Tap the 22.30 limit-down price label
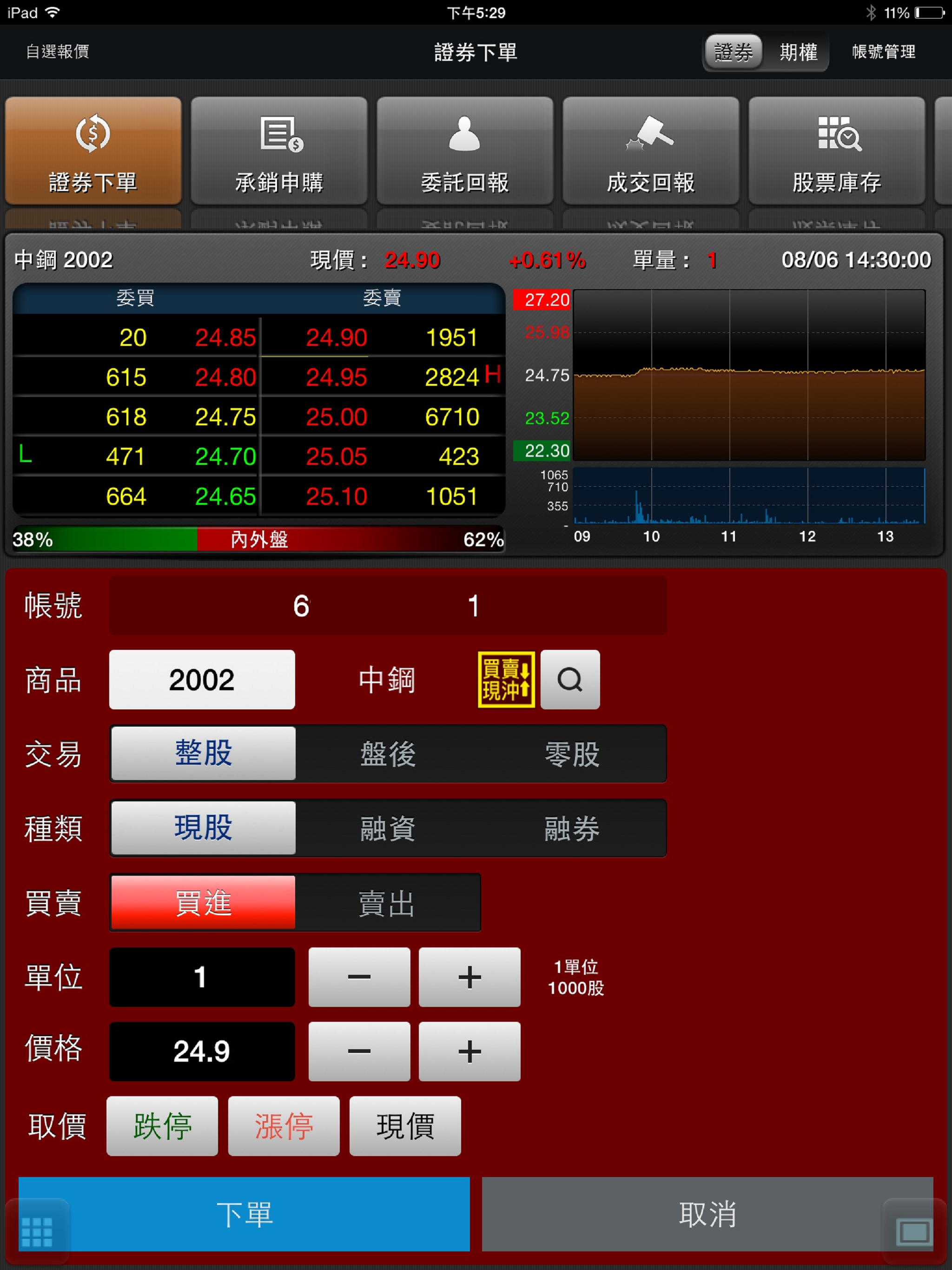Image resolution: width=952 pixels, height=1270 pixels. click(x=542, y=451)
